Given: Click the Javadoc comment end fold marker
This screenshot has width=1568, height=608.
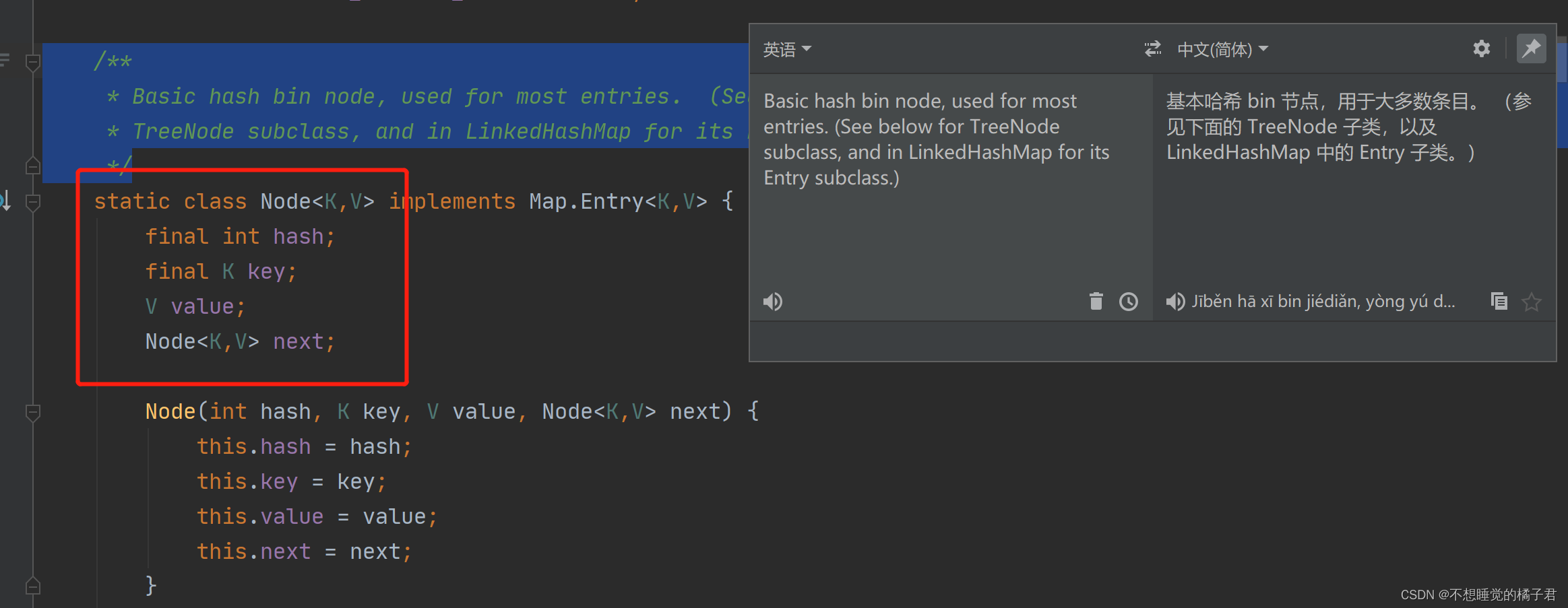Looking at the screenshot, I should point(32,166).
